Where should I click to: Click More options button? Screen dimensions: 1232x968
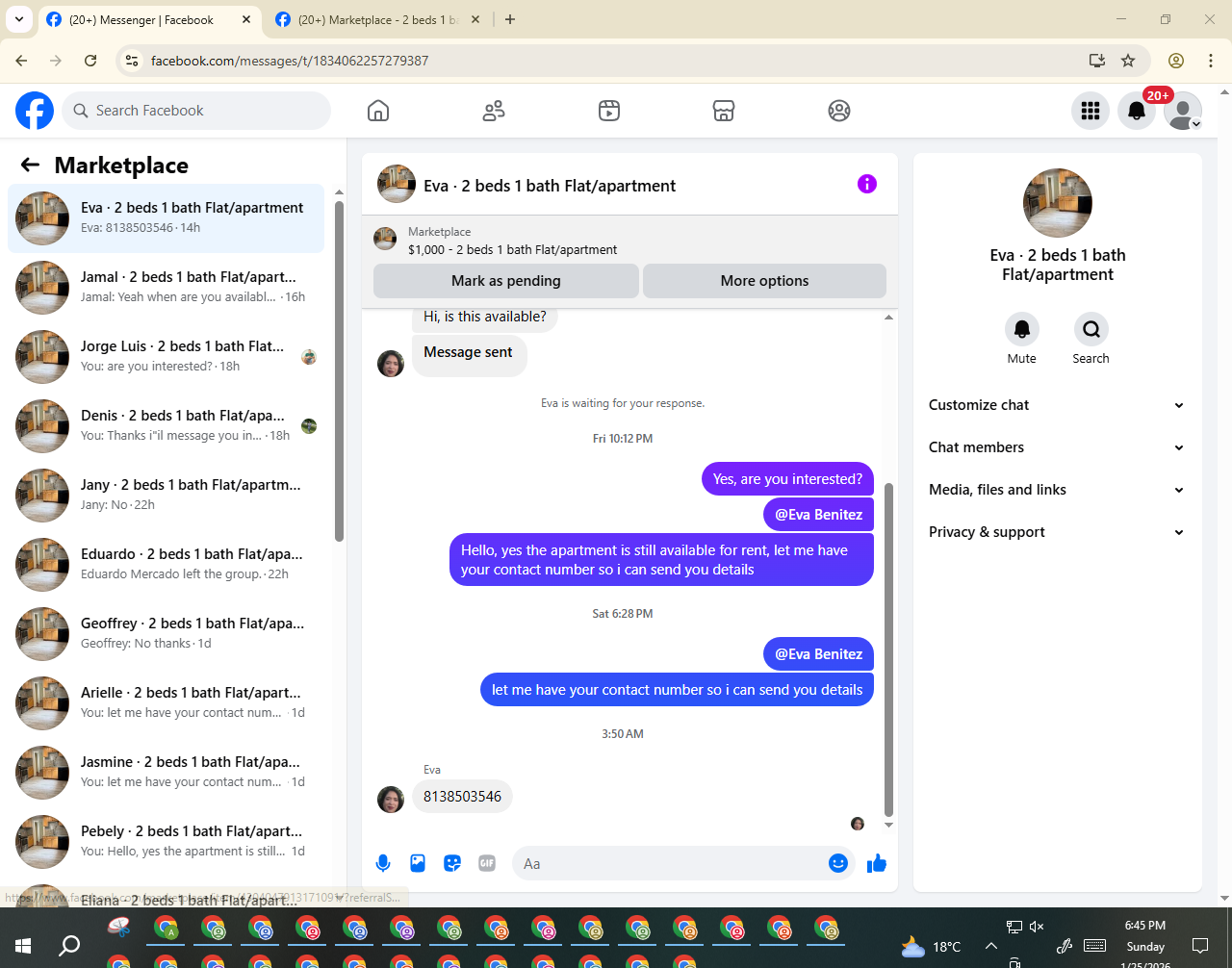(764, 281)
